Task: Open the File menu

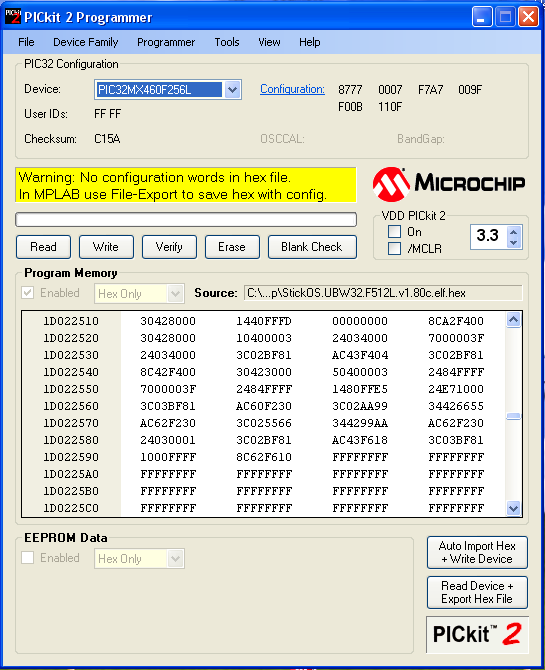Action: [x=26, y=42]
